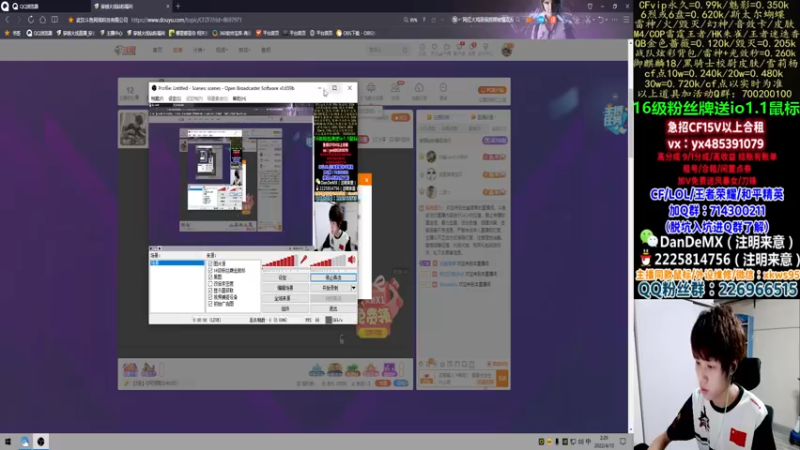Open the OBS下载 bookmark
This screenshot has width=800, height=450.
[355, 33]
